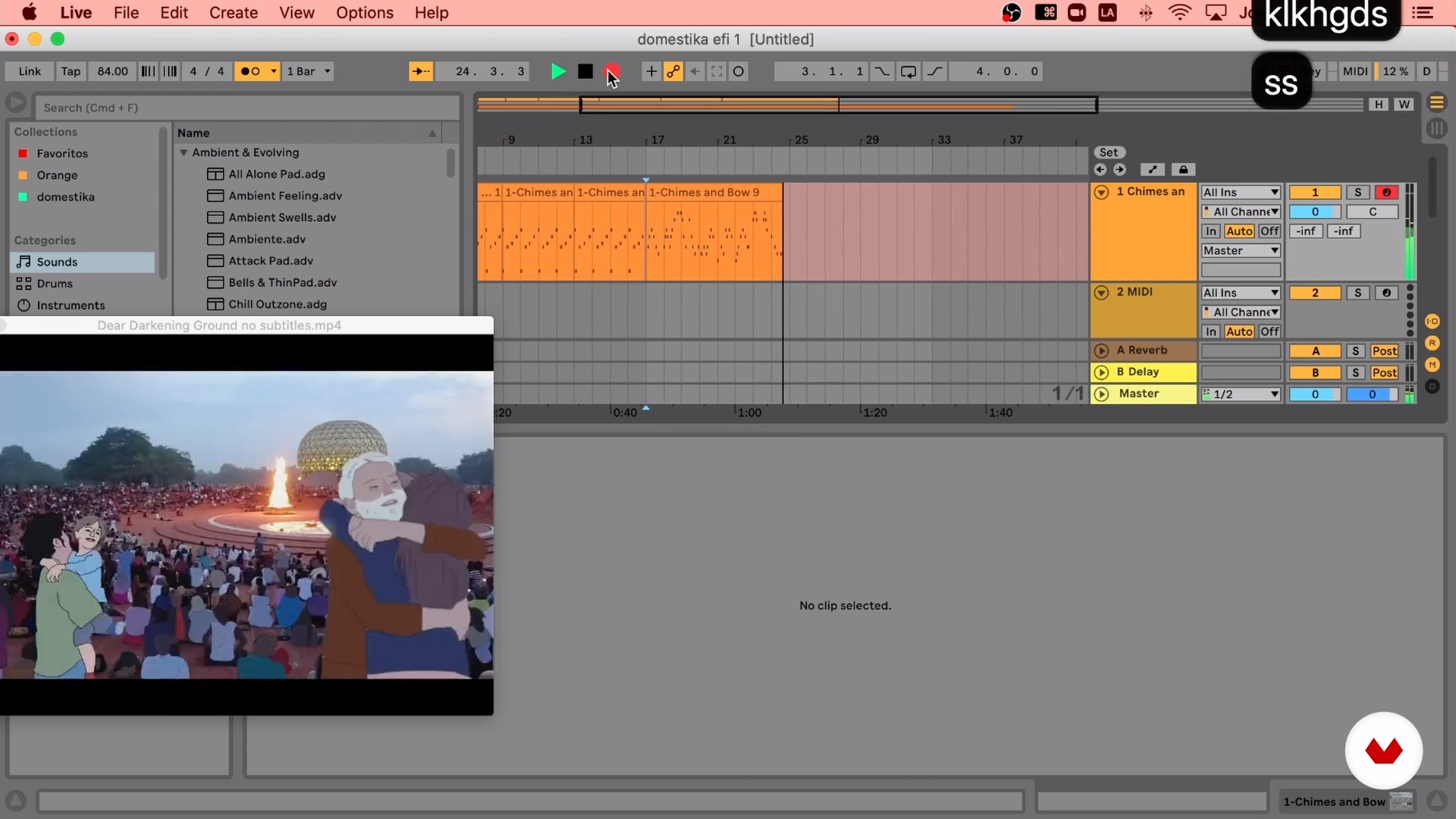Image resolution: width=1456 pixels, height=819 pixels.
Task: Click Phase Nudge Up icon
Action: coord(170,71)
